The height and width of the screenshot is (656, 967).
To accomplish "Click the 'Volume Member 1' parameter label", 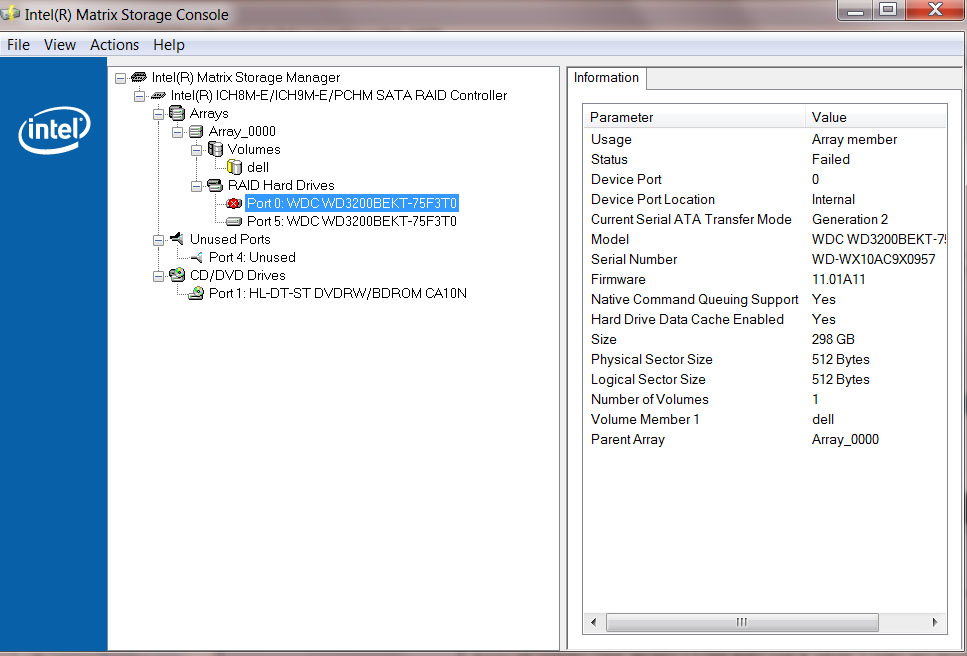I will click(x=645, y=419).
